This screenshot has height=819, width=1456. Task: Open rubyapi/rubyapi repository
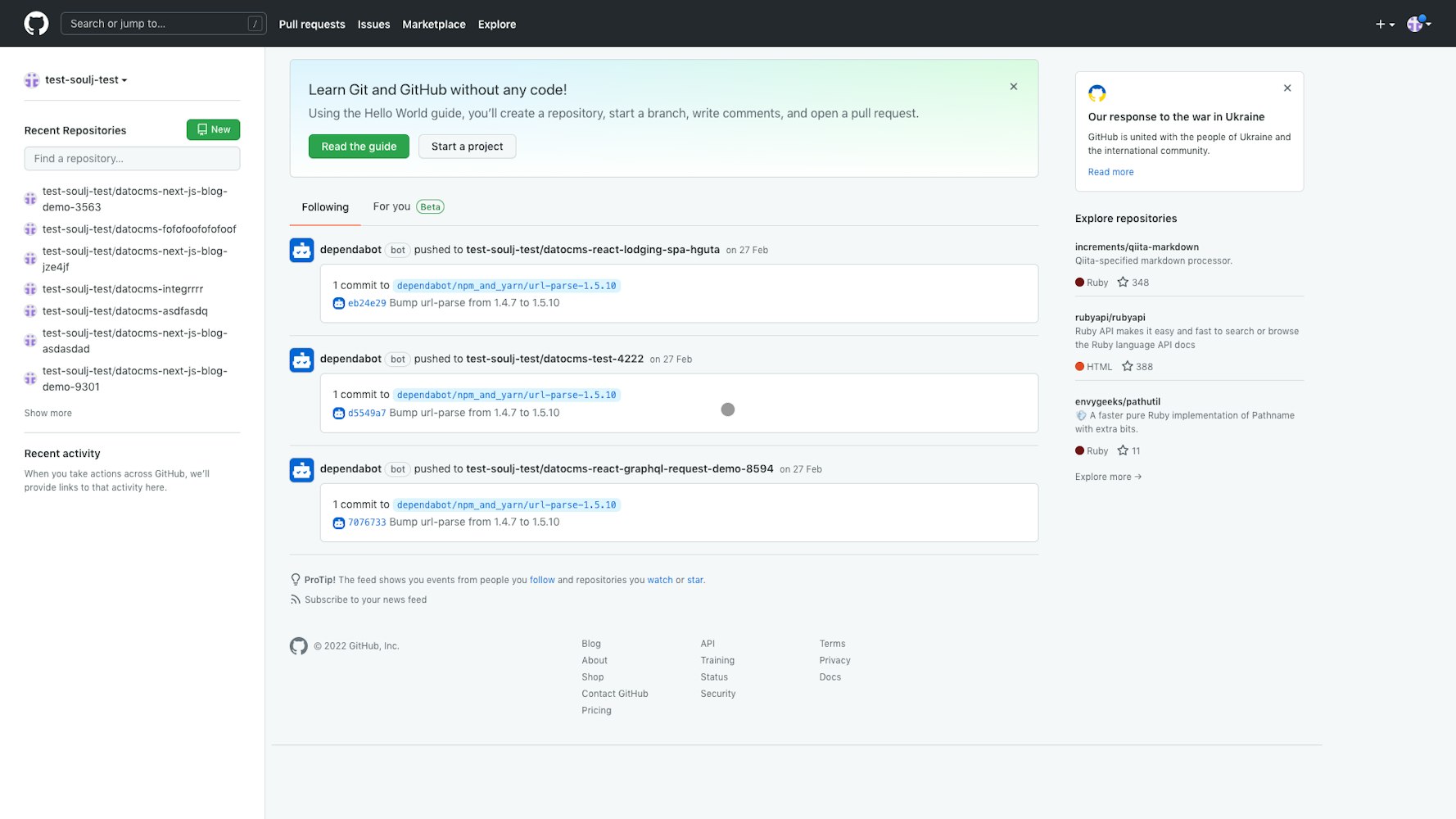click(x=1110, y=318)
